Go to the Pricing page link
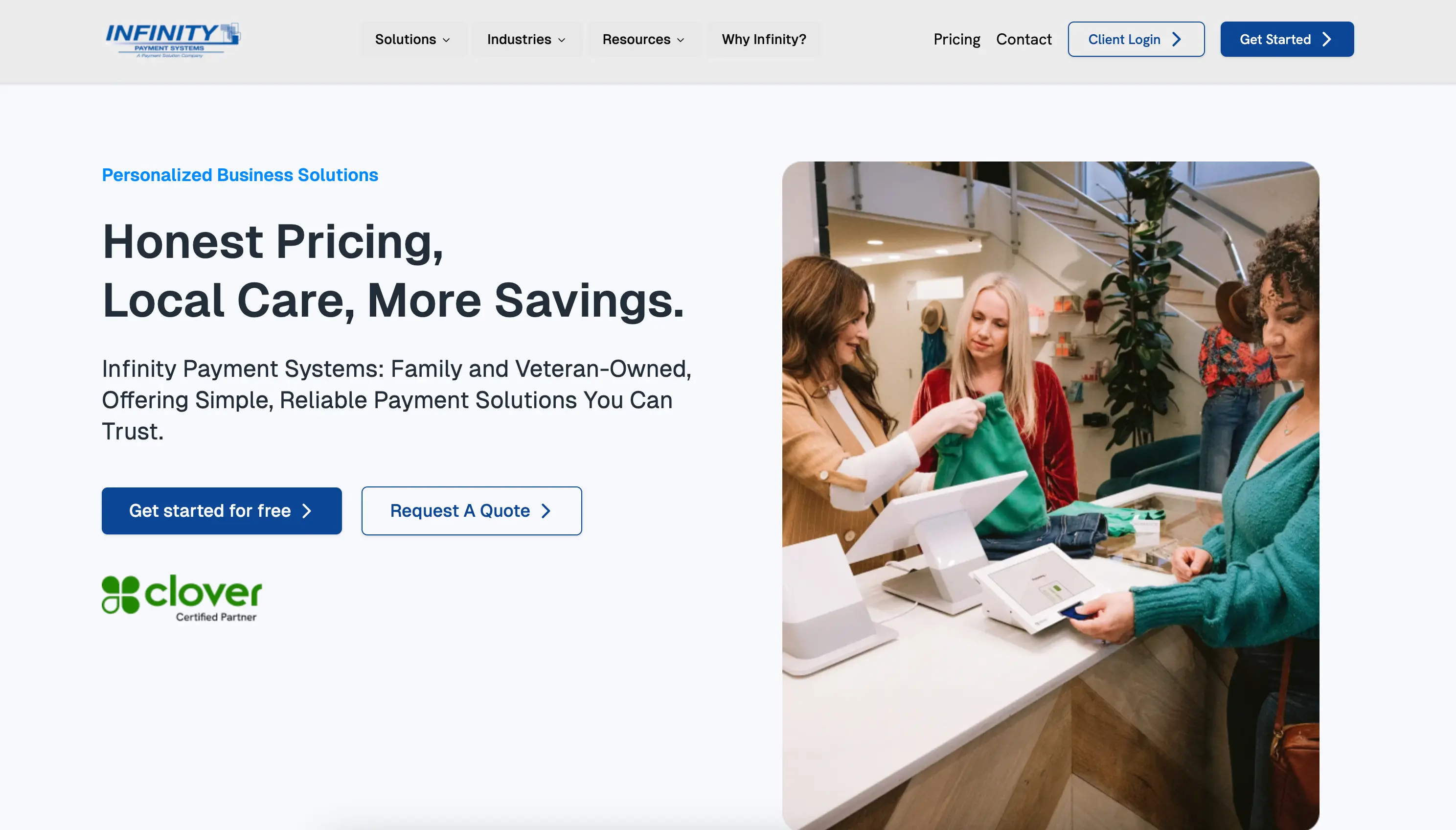 (x=956, y=39)
